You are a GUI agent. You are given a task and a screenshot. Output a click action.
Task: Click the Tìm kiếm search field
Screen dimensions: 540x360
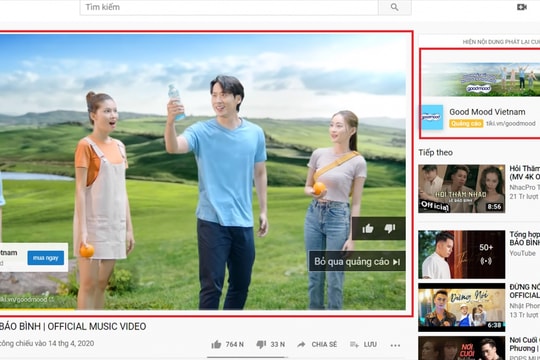(x=229, y=7)
